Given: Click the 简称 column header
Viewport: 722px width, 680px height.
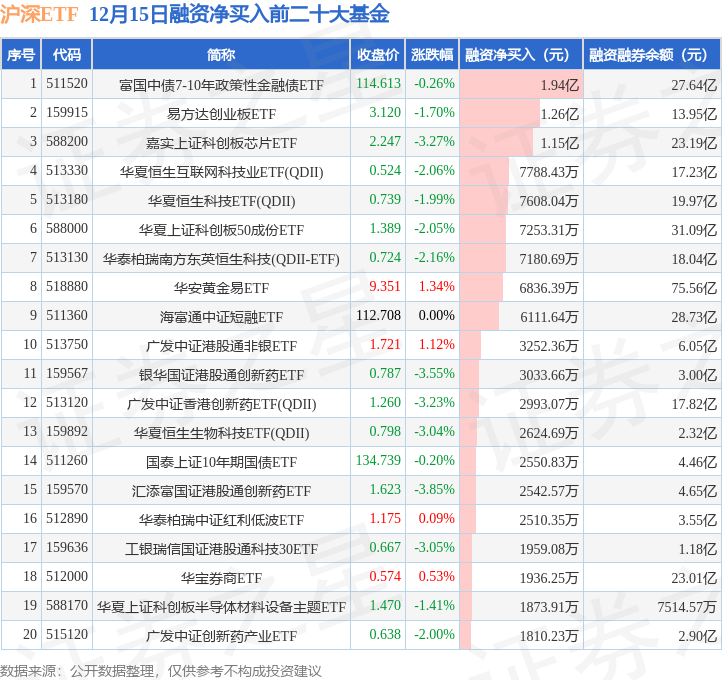Looking at the screenshot, I should (221, 55).
